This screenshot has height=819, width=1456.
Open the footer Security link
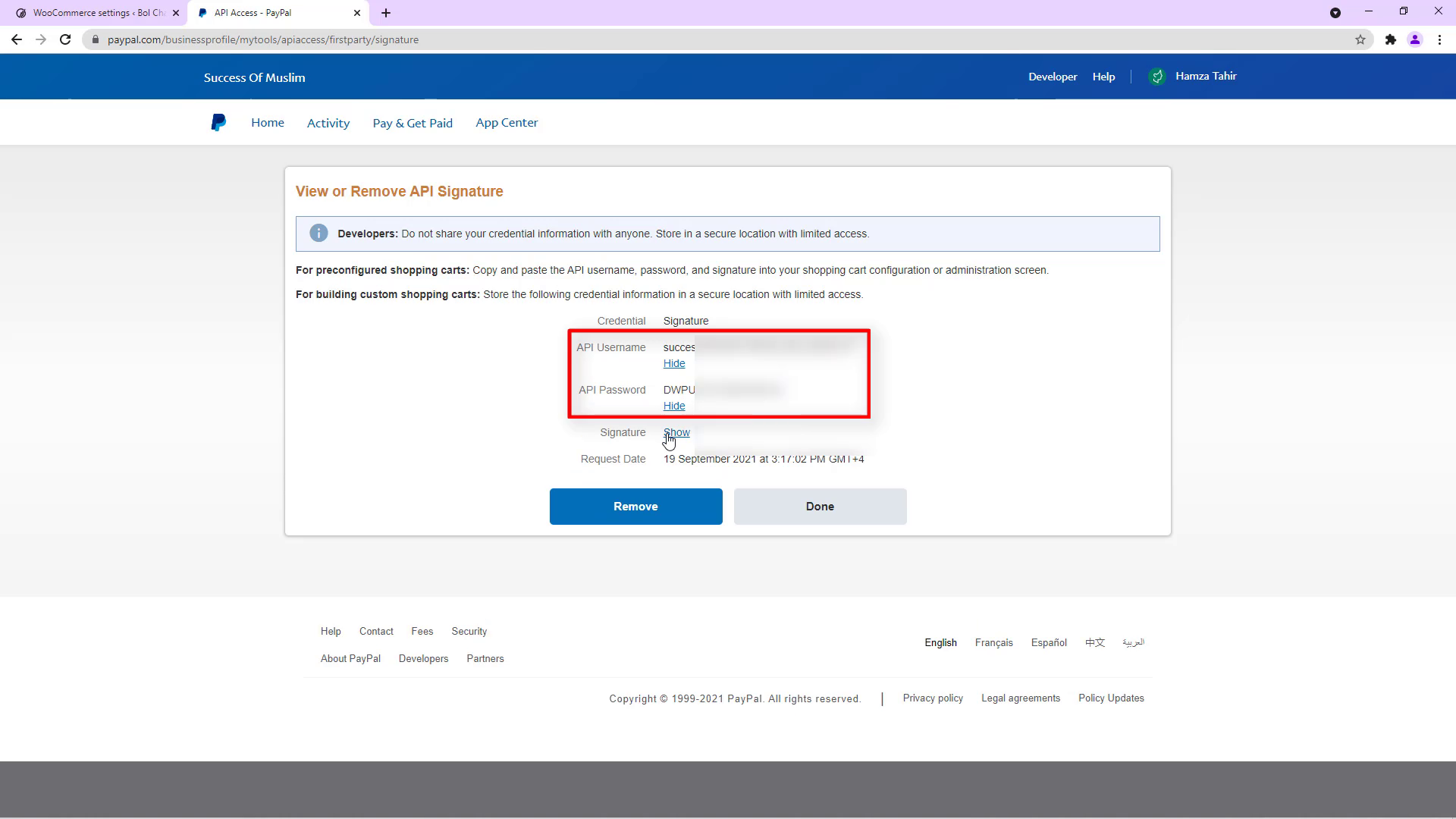[469, 631]
